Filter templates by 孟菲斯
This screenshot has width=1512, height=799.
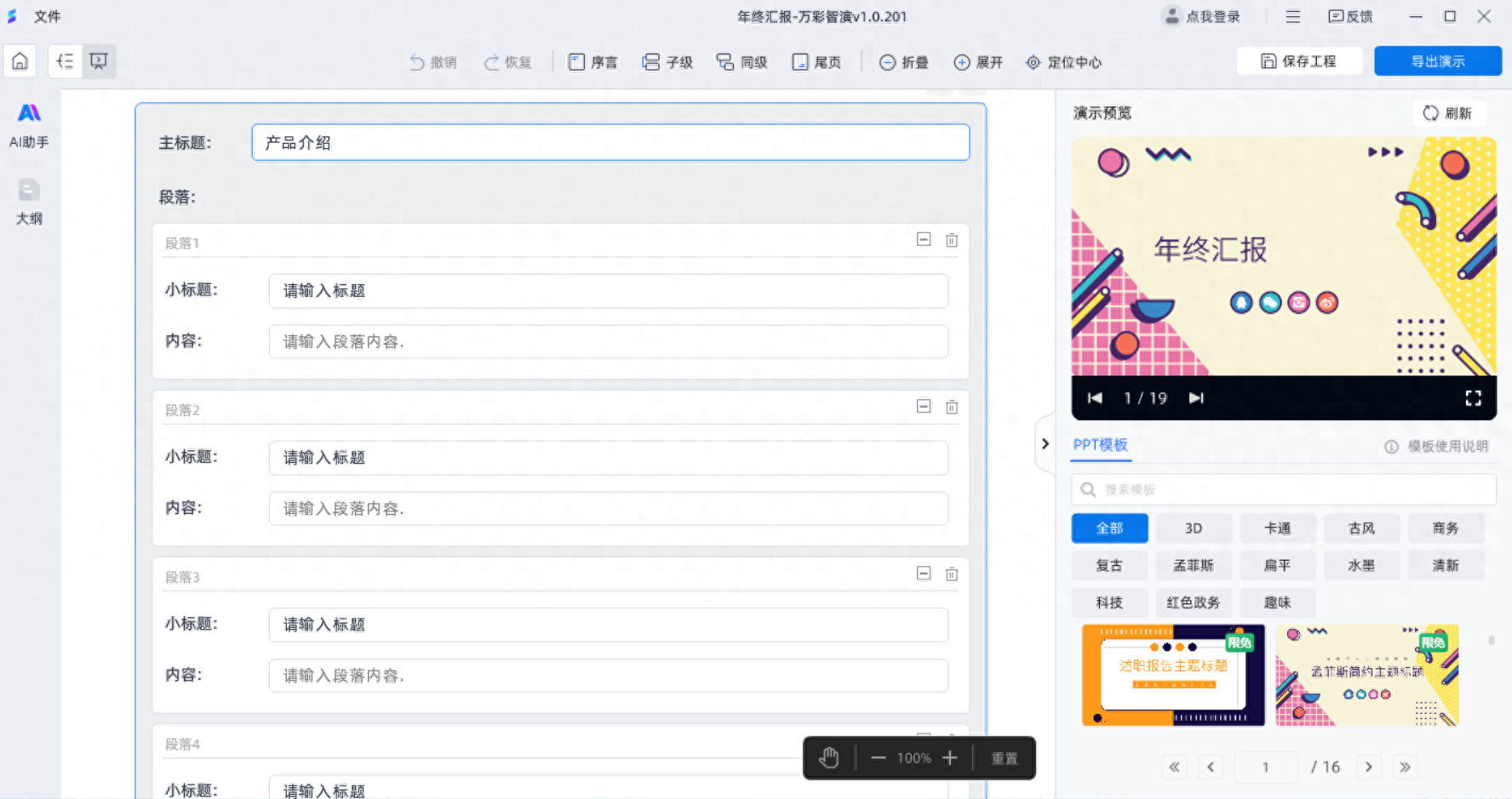point(1194,565)
